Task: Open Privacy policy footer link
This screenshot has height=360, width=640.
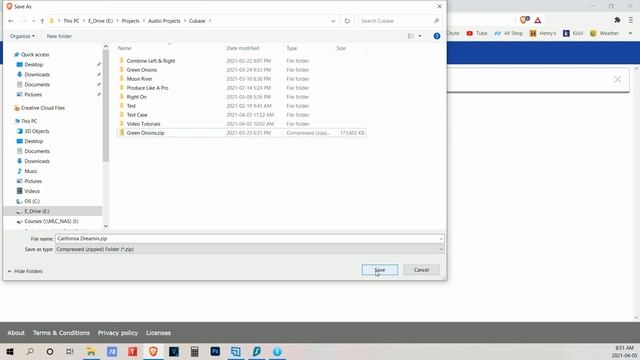Action: coord(118,333)
